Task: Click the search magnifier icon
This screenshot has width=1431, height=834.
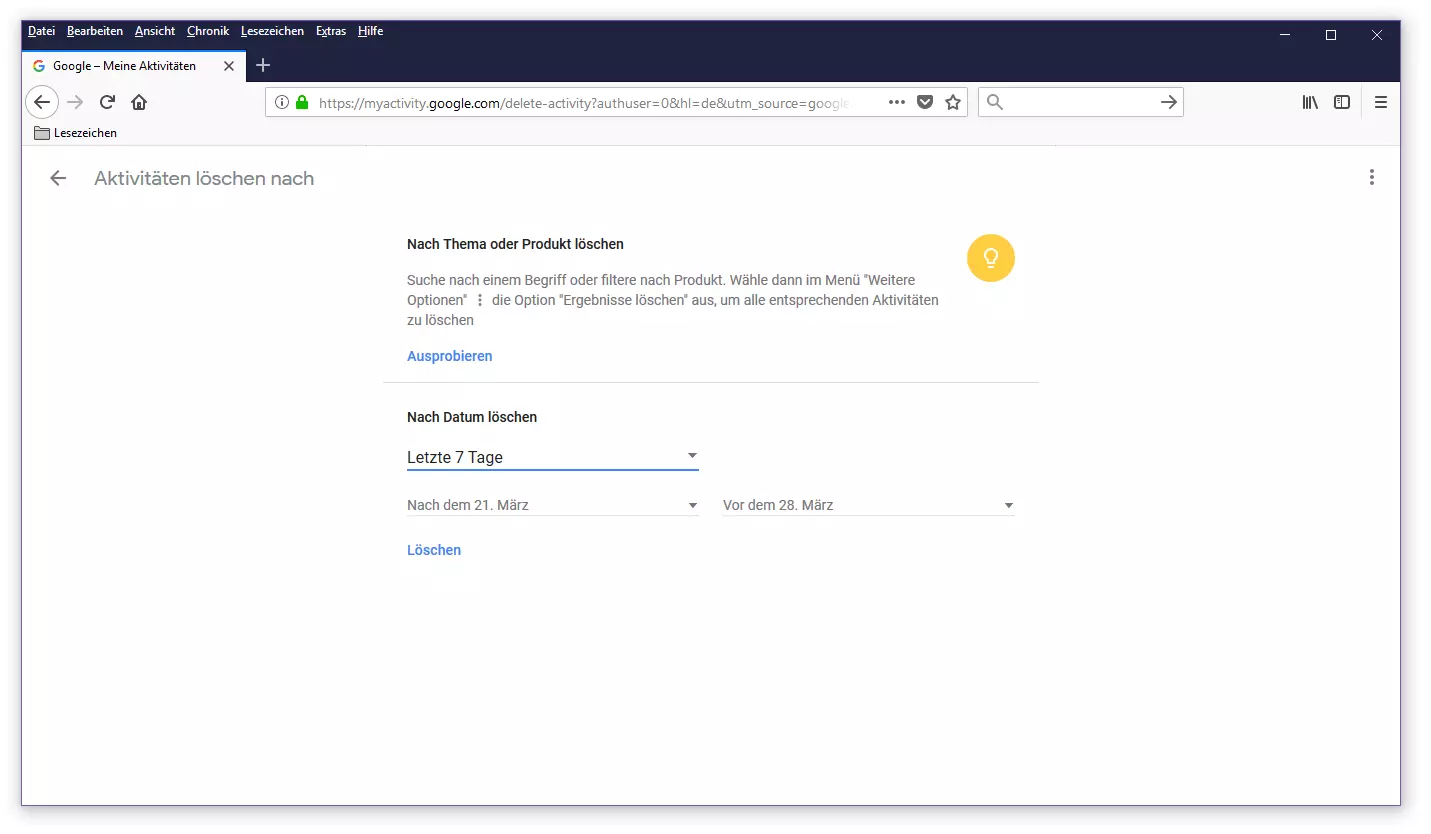Action: pos(995,102)
